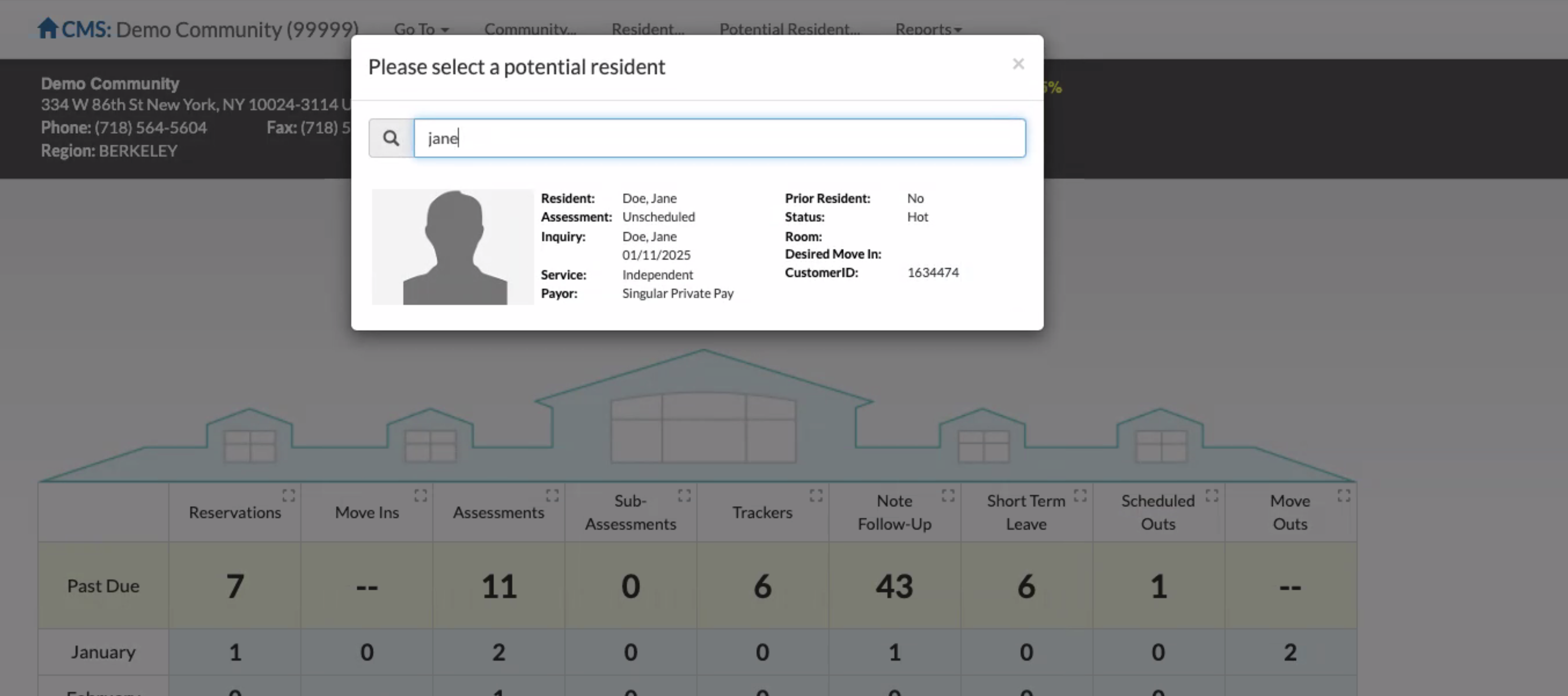This screenshot has width=1568, height=696.
Task: Open the Community menu
Action: pos(529,29)
